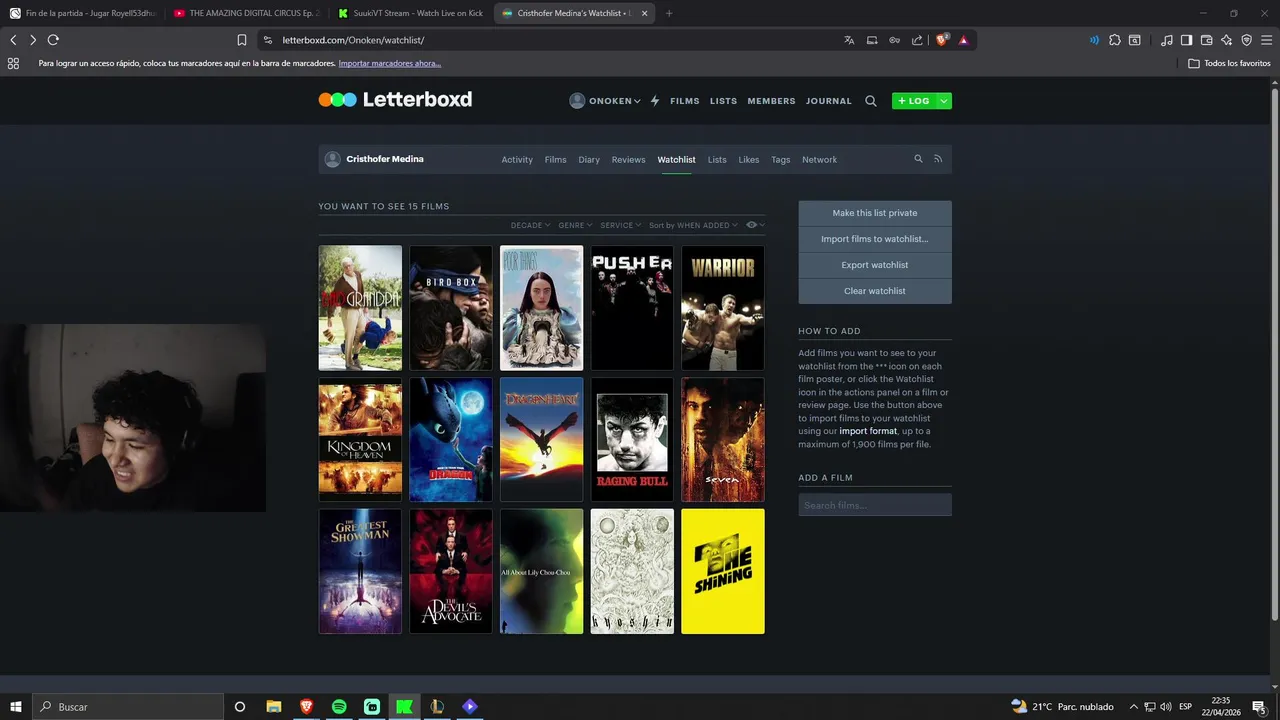The image size is (1280, 720).
Task: Switch to the profile Reviews tab
Action: click(628, 160)
